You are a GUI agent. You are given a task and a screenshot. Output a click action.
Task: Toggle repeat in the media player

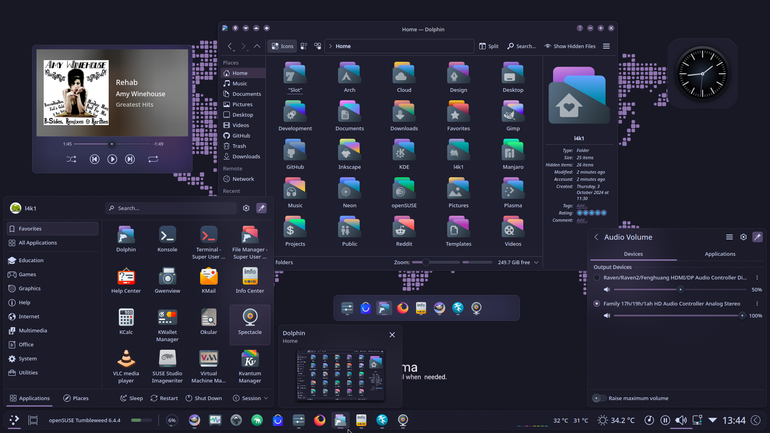(x=153, y=159)
